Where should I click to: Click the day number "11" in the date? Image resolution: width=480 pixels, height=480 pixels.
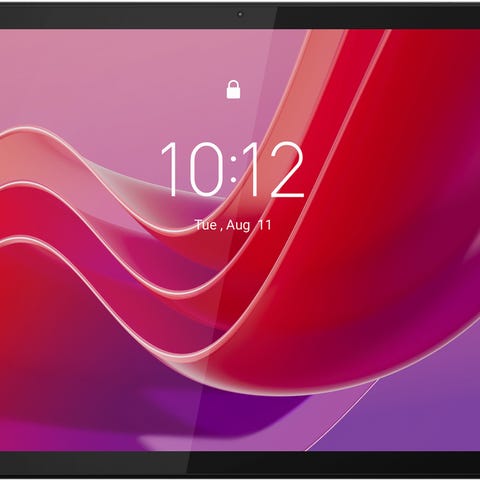[265, 225]
